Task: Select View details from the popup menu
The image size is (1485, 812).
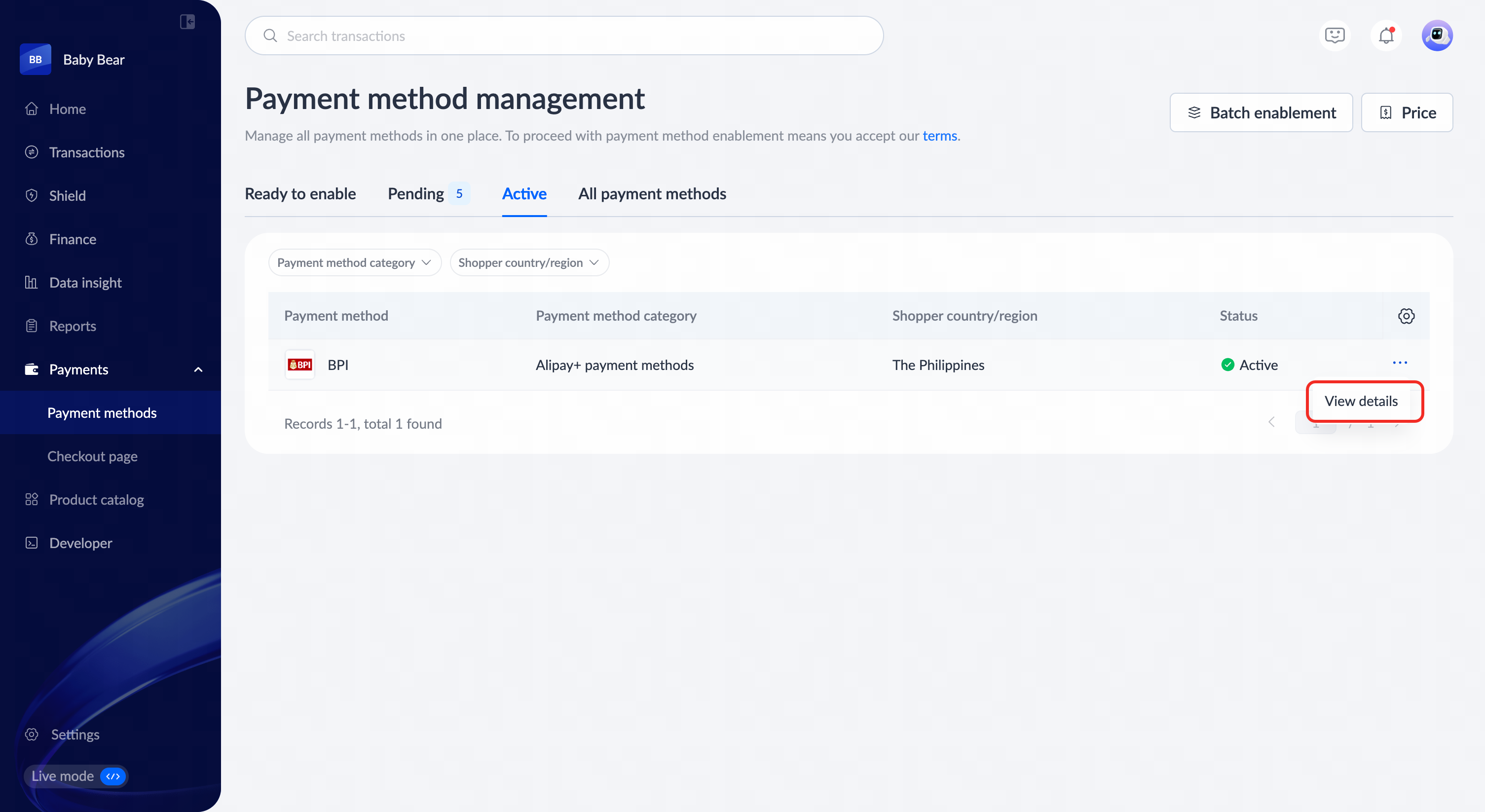Action: click(x=1361, y=401)
